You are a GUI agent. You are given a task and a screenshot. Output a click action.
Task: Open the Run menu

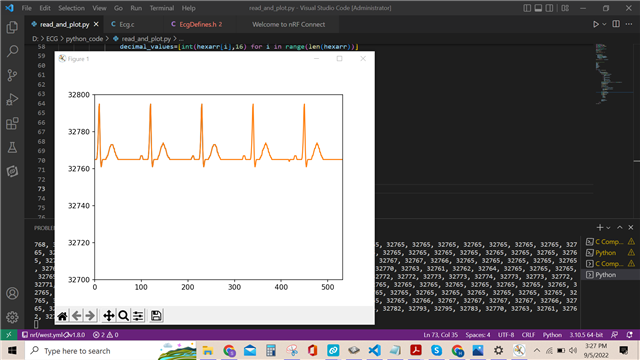[x=136, y=8]
